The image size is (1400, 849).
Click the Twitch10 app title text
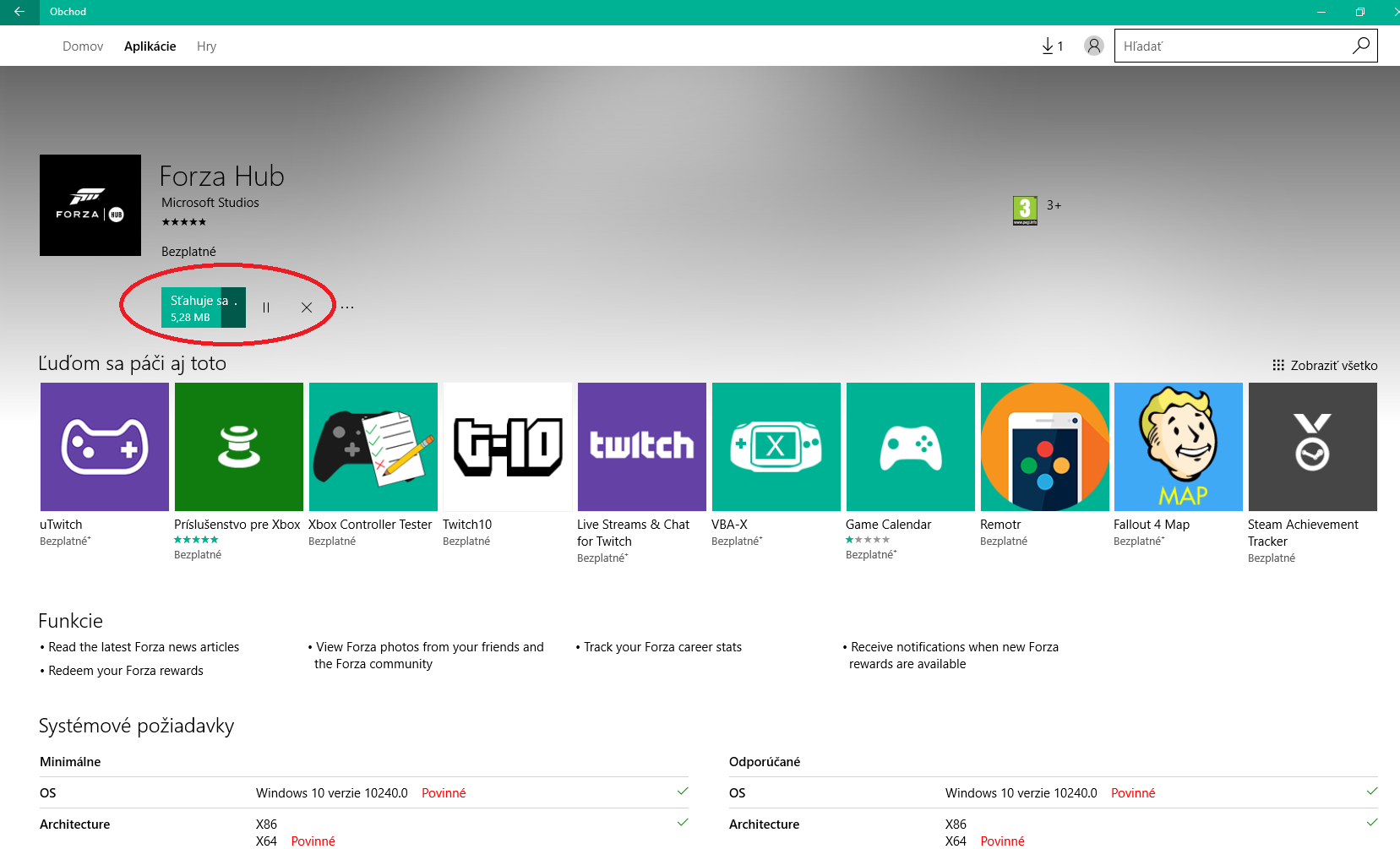(x=467, y=525)
